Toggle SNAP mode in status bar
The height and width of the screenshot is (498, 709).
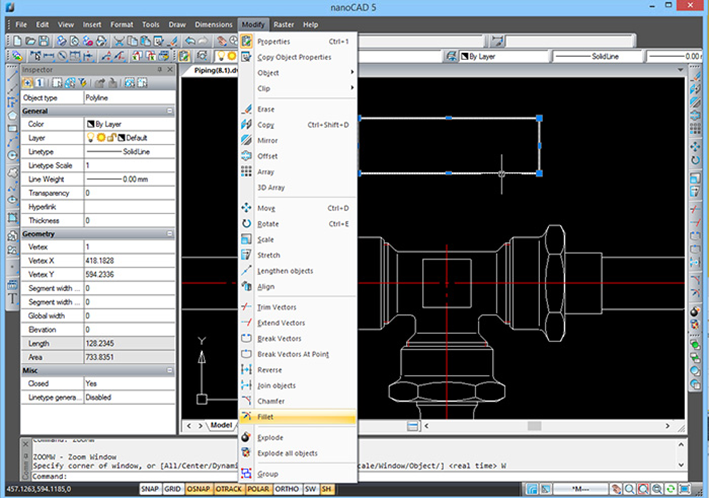coord(151,490)
